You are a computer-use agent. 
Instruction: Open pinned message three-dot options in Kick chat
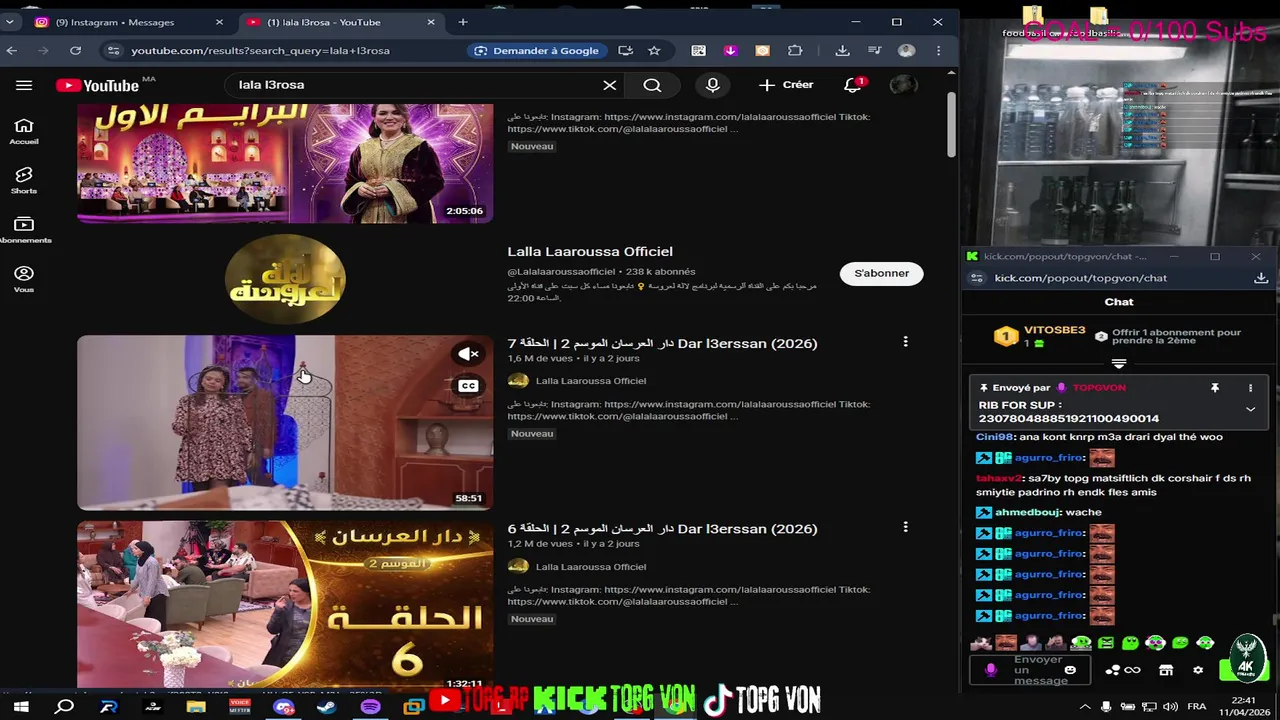(x=1250, y=388)
